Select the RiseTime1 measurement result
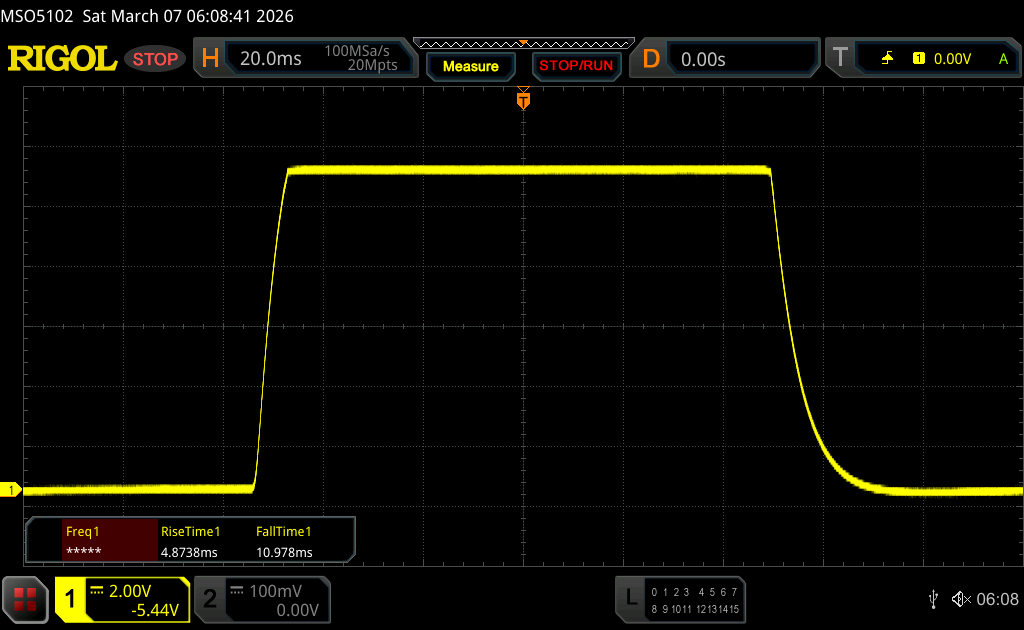Image resolution: width=1024 pixels, height=630 pixels. [190, 542]
